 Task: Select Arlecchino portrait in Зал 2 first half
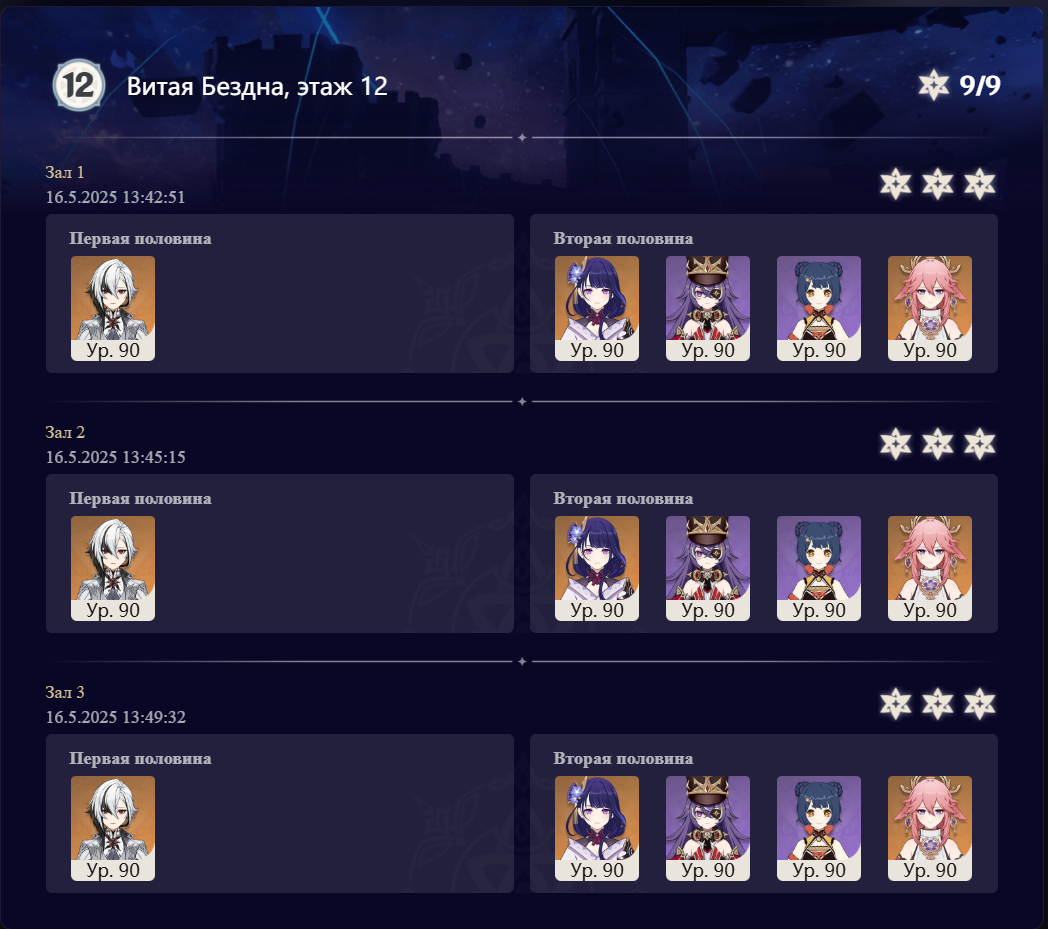coord(113,568)
